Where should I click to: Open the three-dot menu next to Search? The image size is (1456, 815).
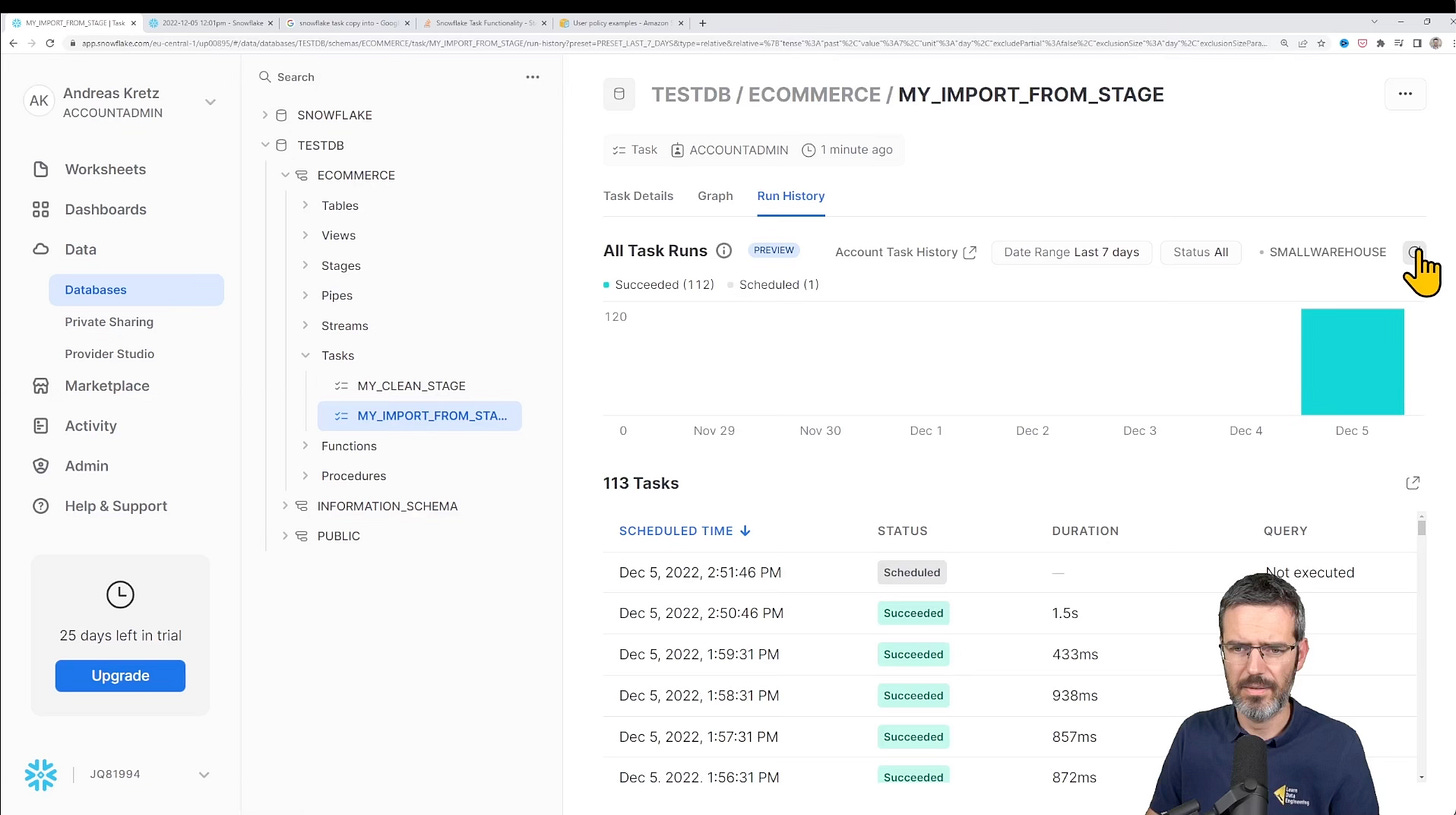point(533,77)
